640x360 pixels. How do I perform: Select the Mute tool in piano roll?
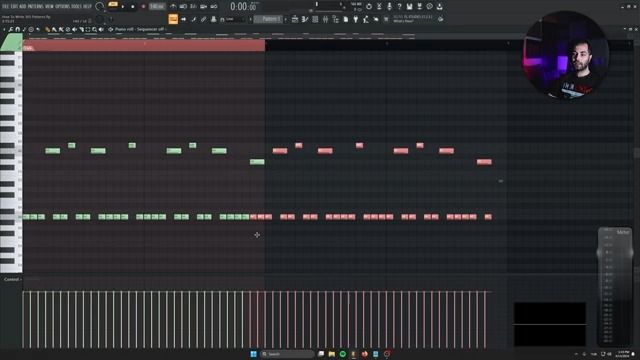(68, 29)
